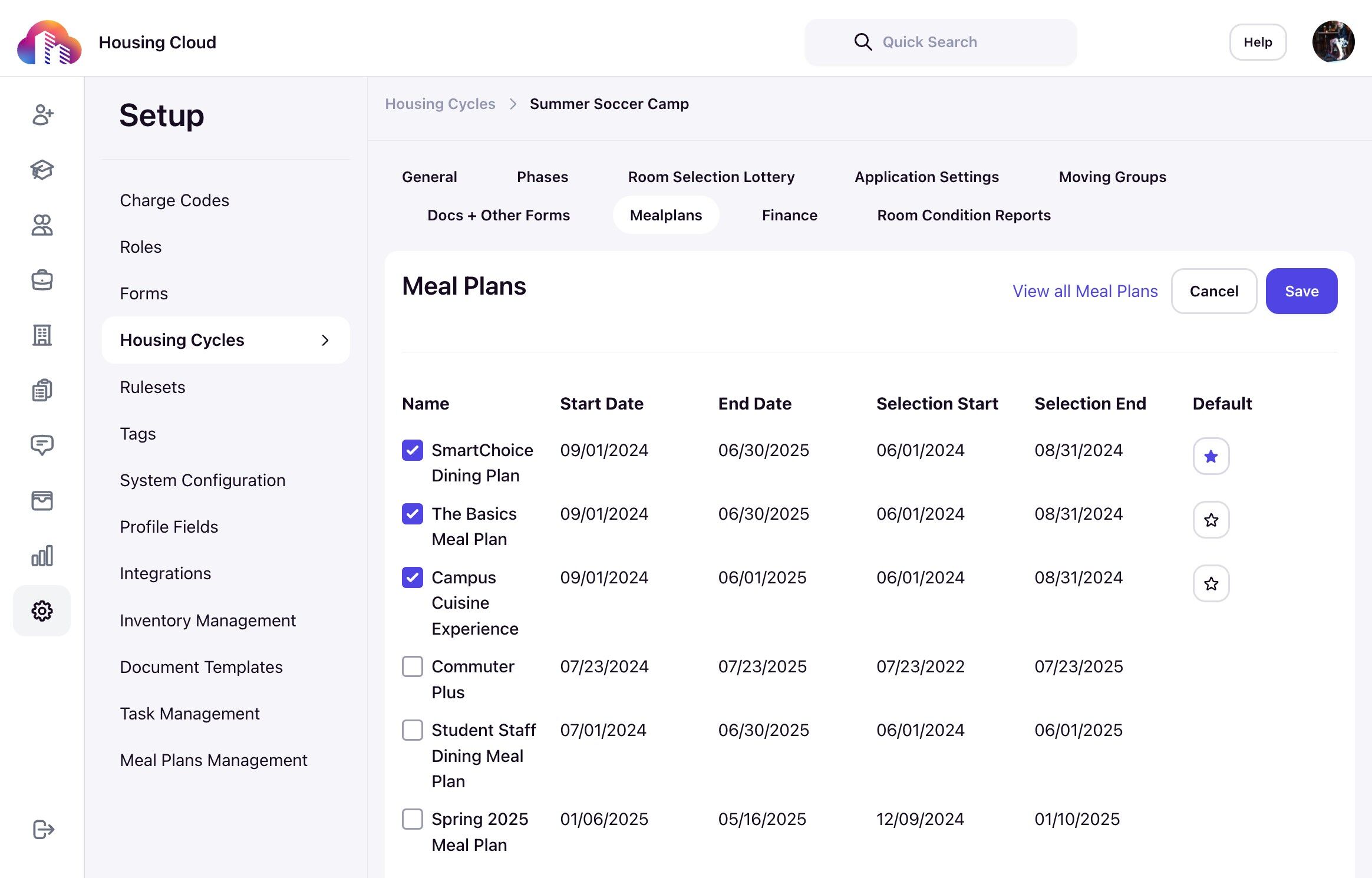Open the bar chart reports icon
Viewport: 1372px width, 878px height.
coord(42,556)
